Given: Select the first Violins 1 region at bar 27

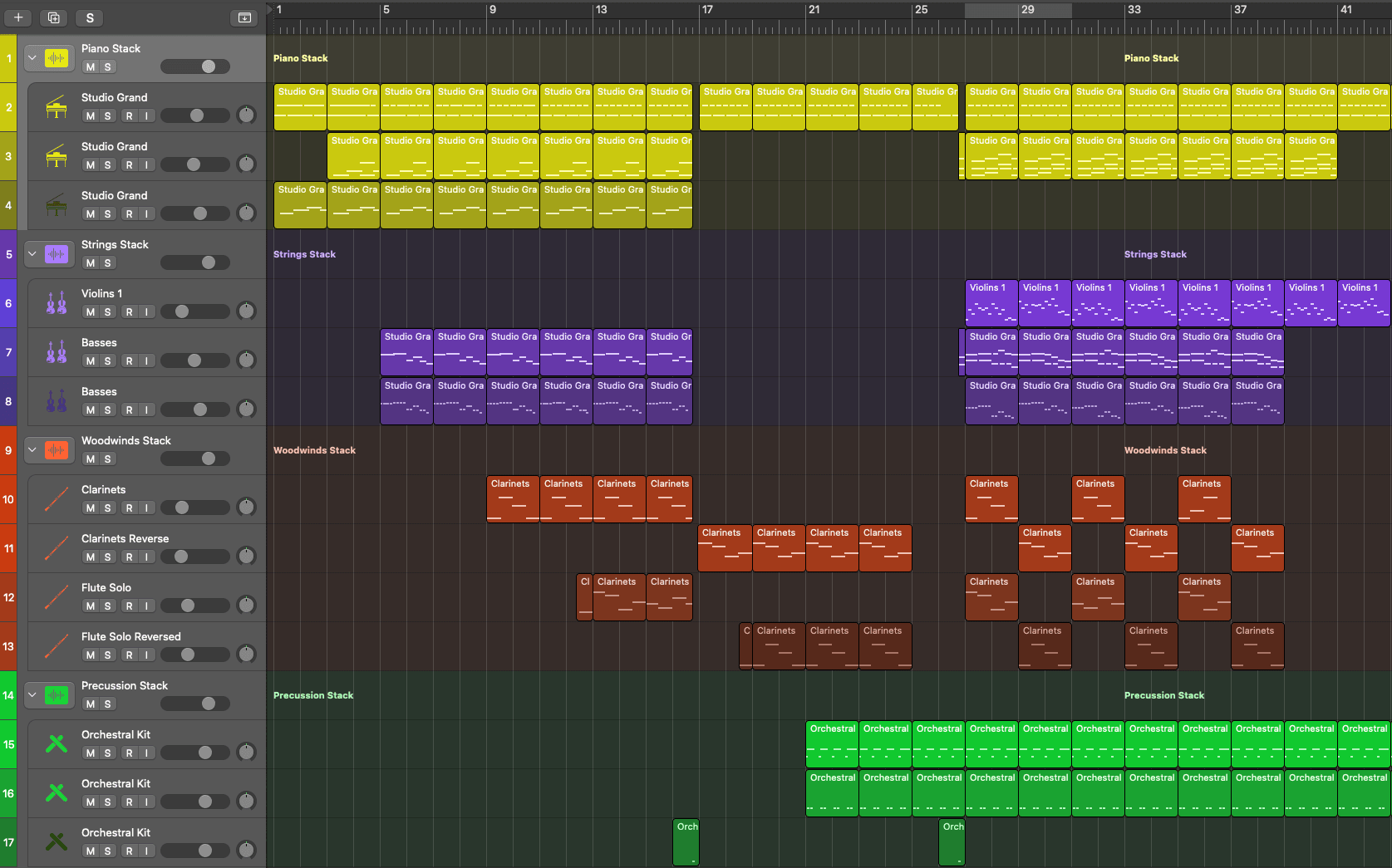Looking at the screenshot, I should click(991, 303).
